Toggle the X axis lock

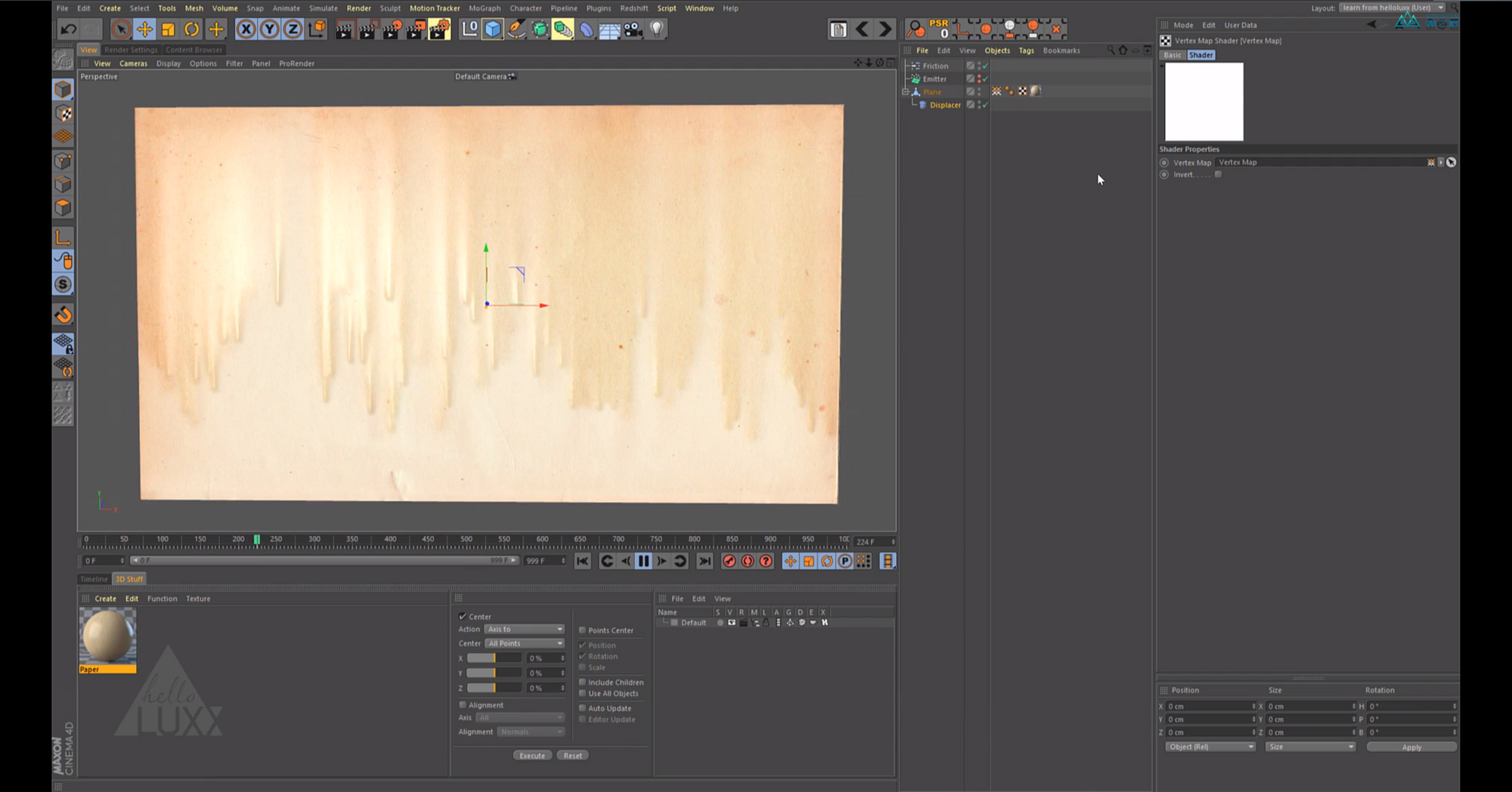[246, 29]
